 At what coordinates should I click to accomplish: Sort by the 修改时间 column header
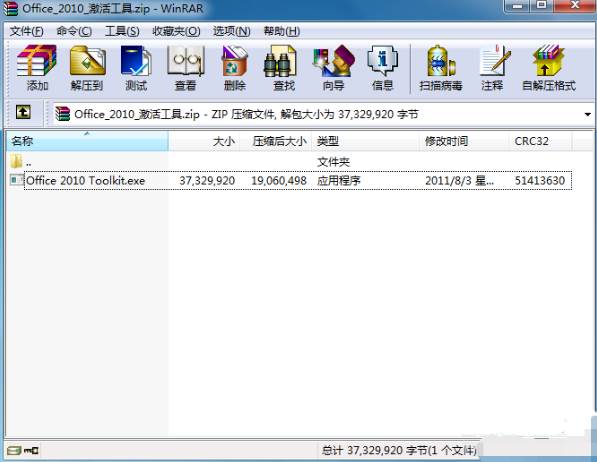tap(464, 141)
